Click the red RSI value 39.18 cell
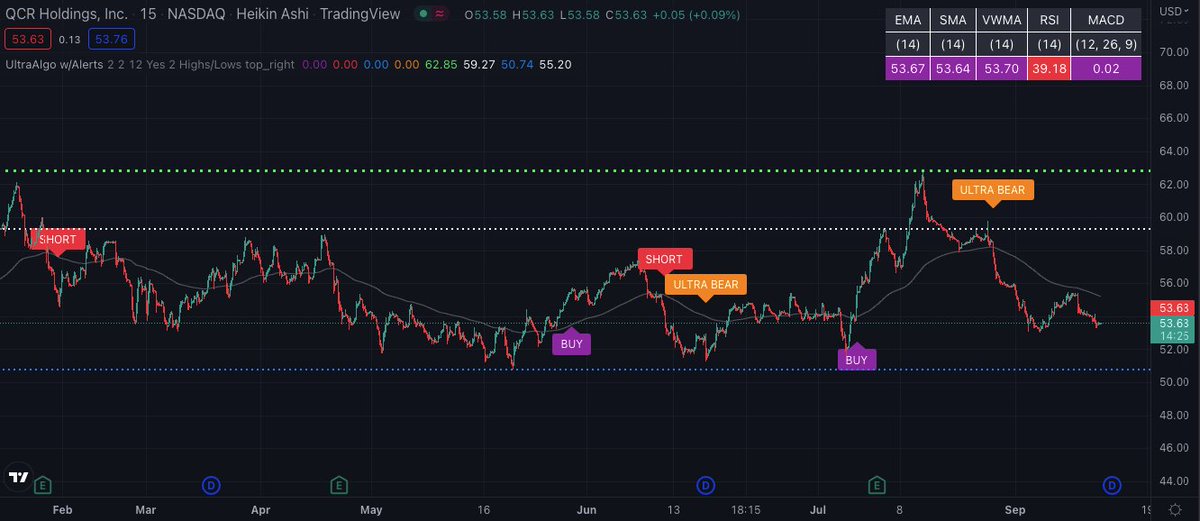This screenshot has height=521, width=1200. [1050, 69]
